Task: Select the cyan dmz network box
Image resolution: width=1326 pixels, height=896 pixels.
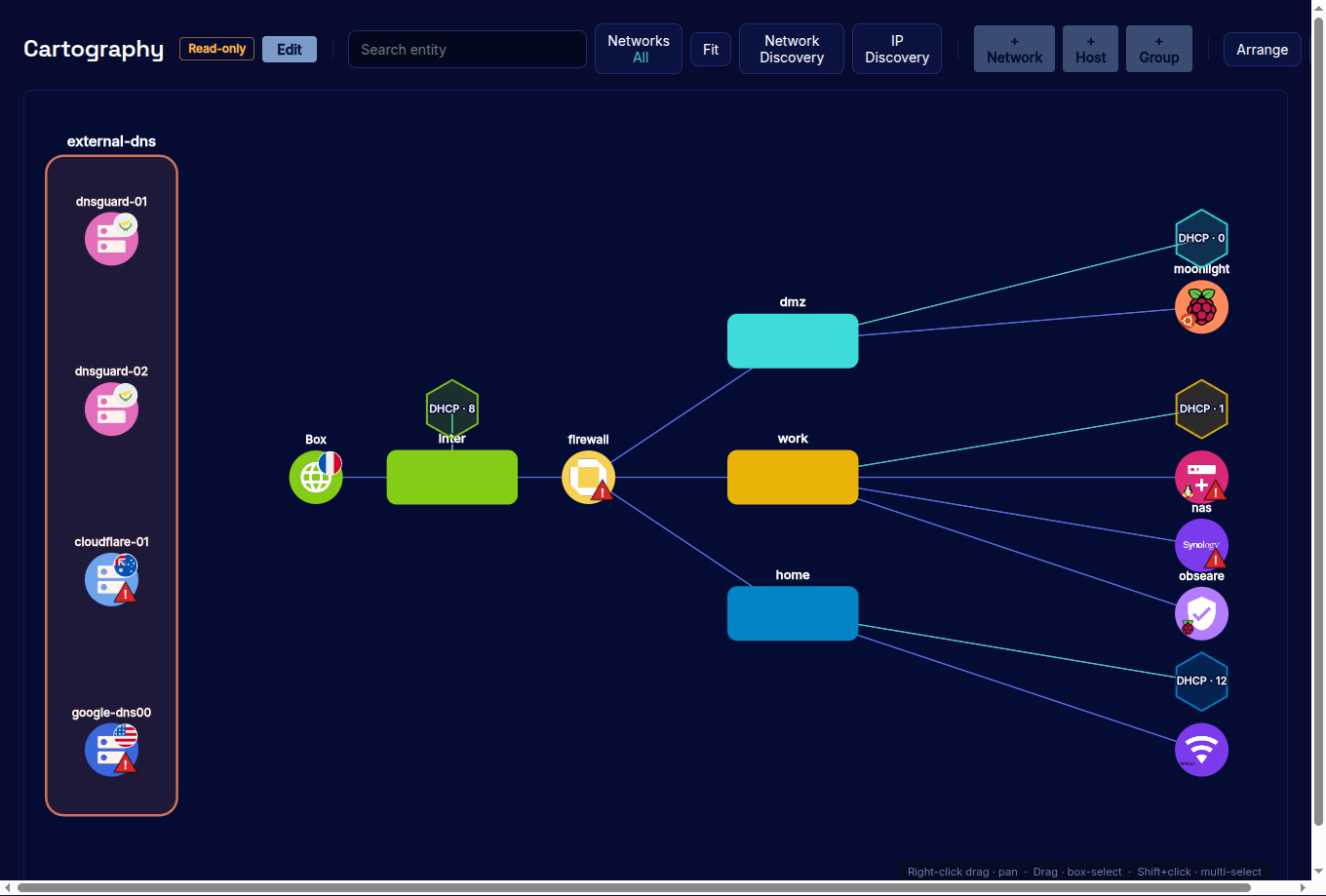Action: point(793,341)
